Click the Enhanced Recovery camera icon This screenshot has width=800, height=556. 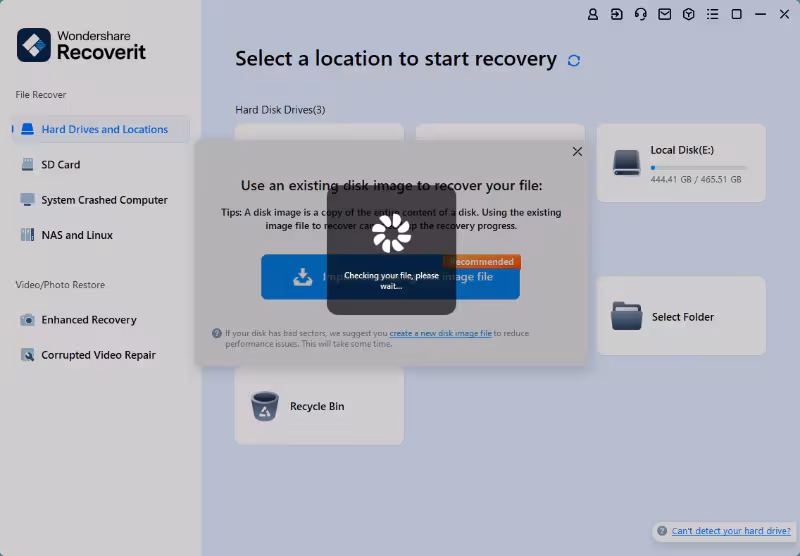[x=28, y=320]
